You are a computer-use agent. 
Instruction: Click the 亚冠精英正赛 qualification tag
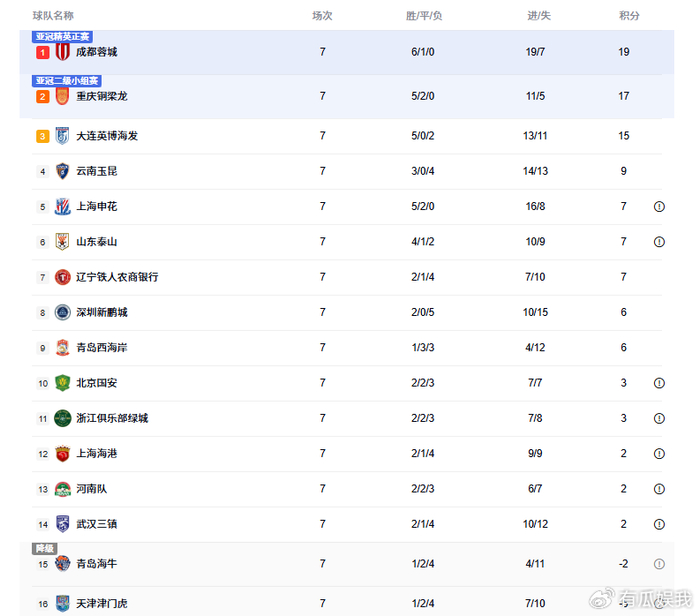pos(63,37)
